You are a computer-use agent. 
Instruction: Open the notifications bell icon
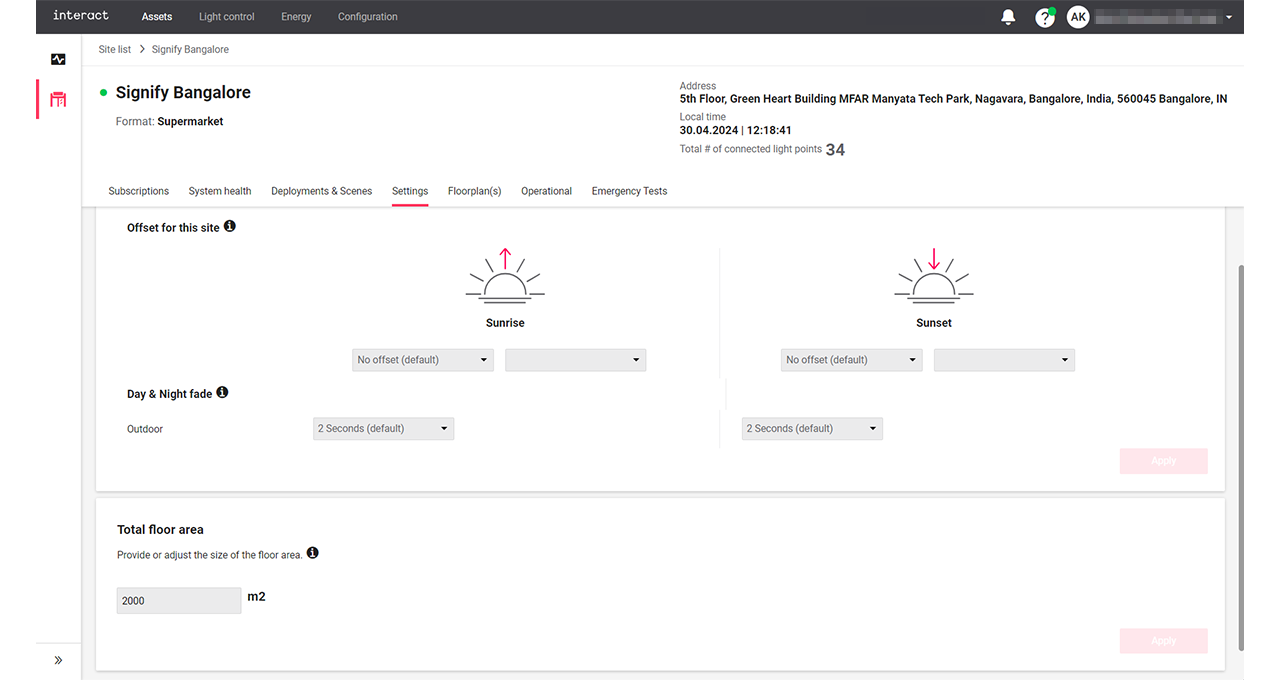pos(1008,17)
